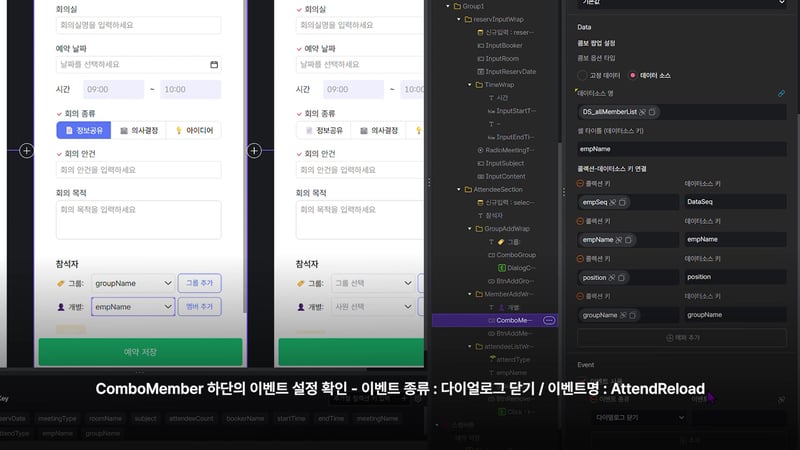Click the plus circle icon left of first preview
This screenshot has width=800, height=450.
click(x=27, y=151)
